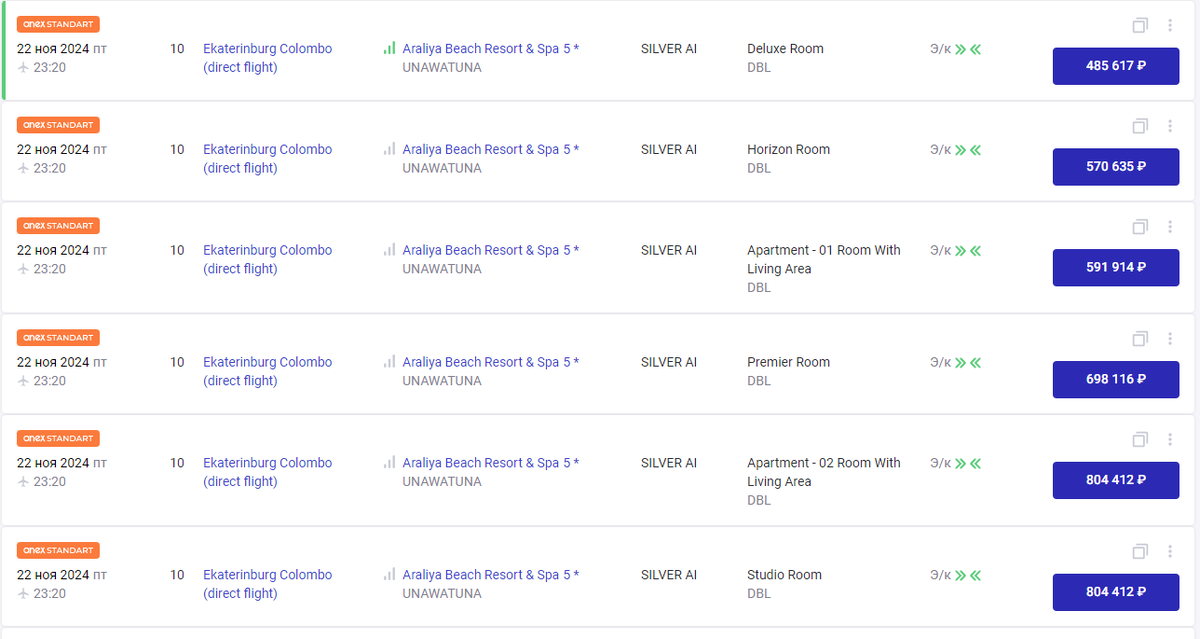Click hotel rating bars in Horizon Room row
This screenshot has height=639, width=1200.
389,149
